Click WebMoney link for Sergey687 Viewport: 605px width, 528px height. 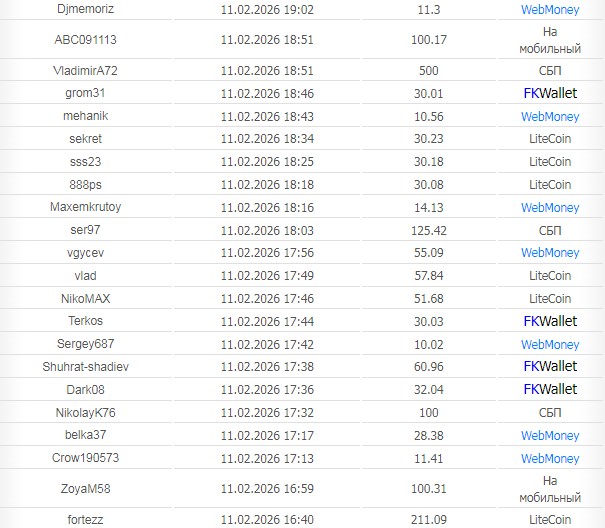click(549, 344)
